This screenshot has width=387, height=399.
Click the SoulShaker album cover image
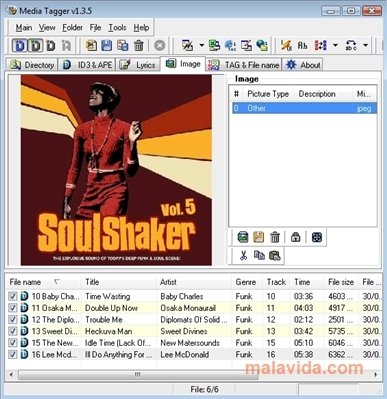pos(116,170)
